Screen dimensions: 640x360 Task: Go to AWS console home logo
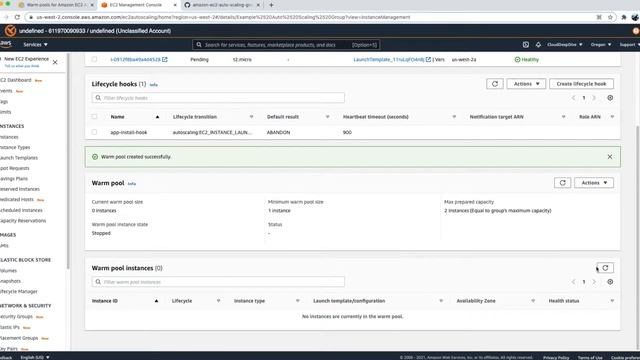pyautogui.click(x=6, y=44)
